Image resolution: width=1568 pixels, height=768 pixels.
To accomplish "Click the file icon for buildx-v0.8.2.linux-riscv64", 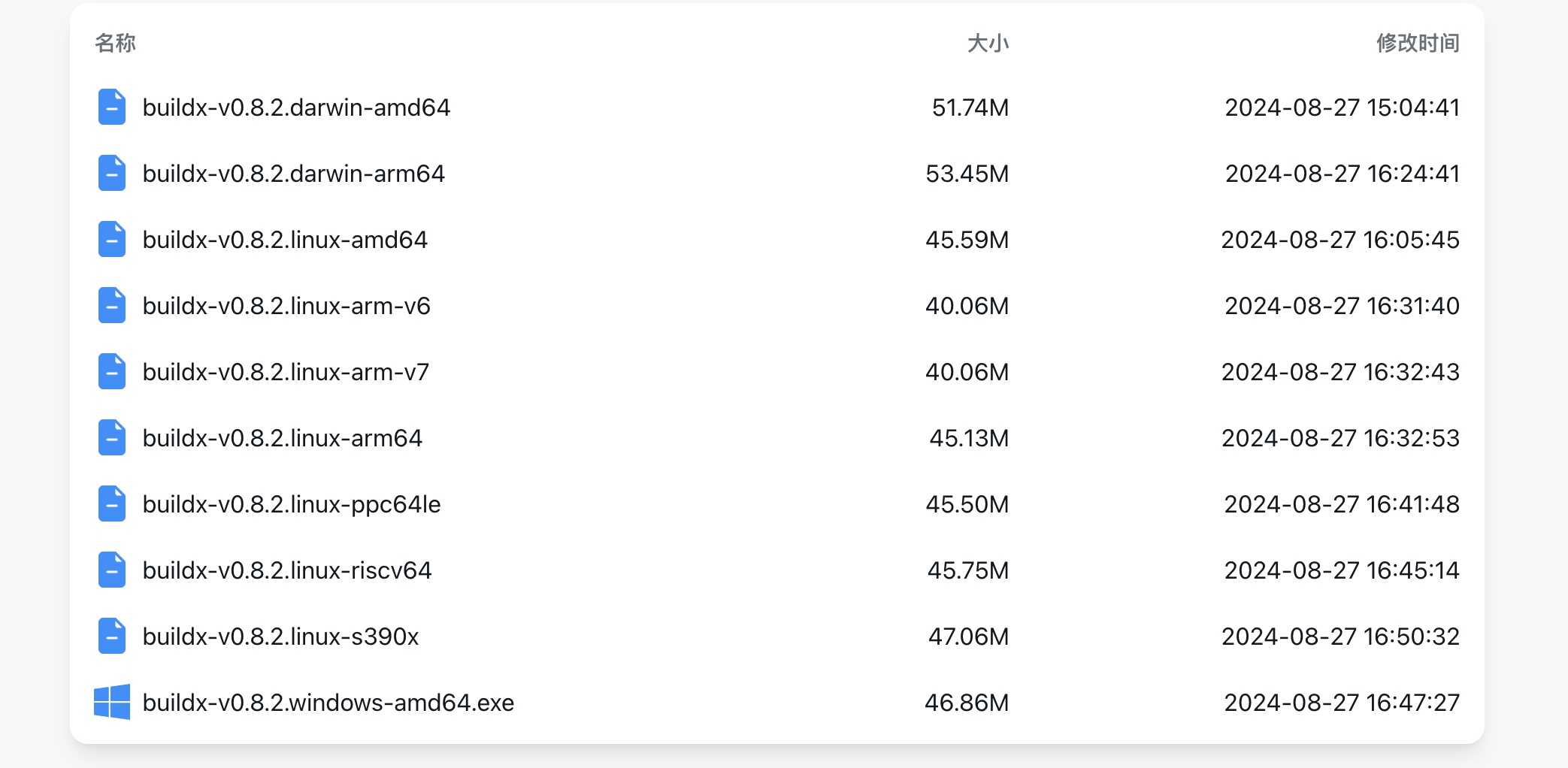I will [111, 570].
